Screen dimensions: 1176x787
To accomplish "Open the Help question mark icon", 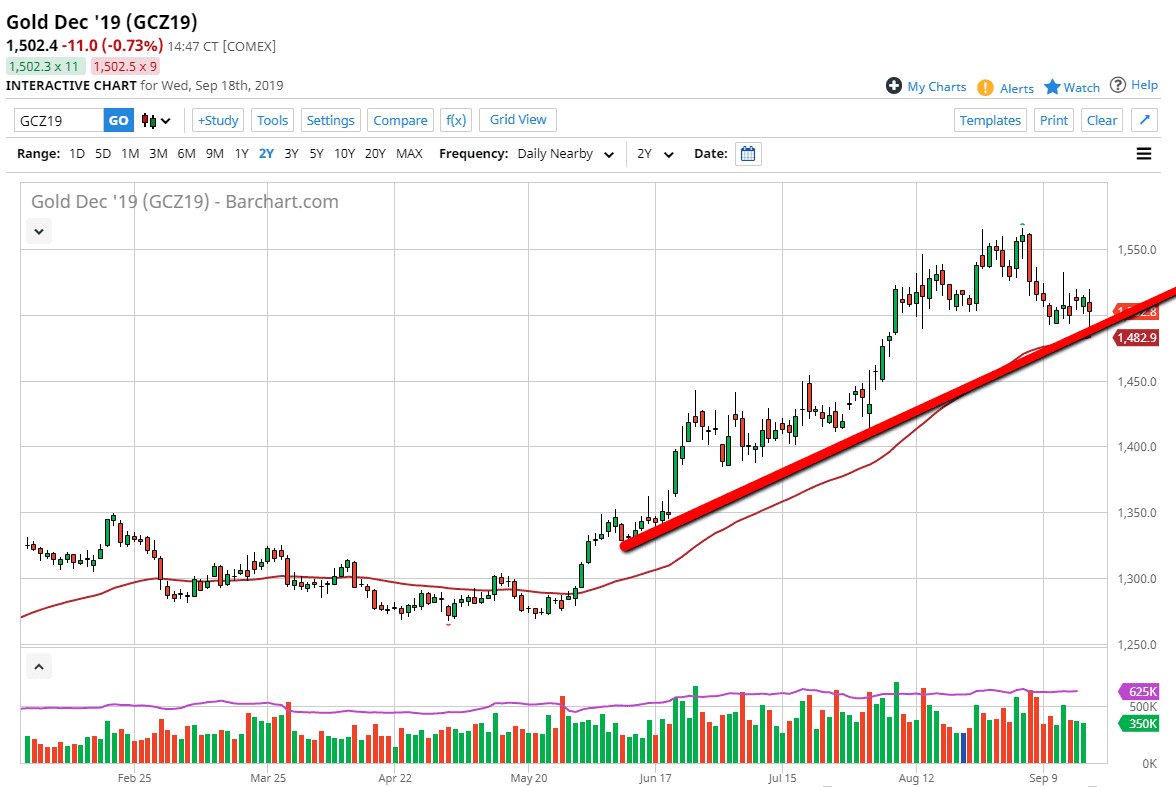I will [x=1118, y=85].
